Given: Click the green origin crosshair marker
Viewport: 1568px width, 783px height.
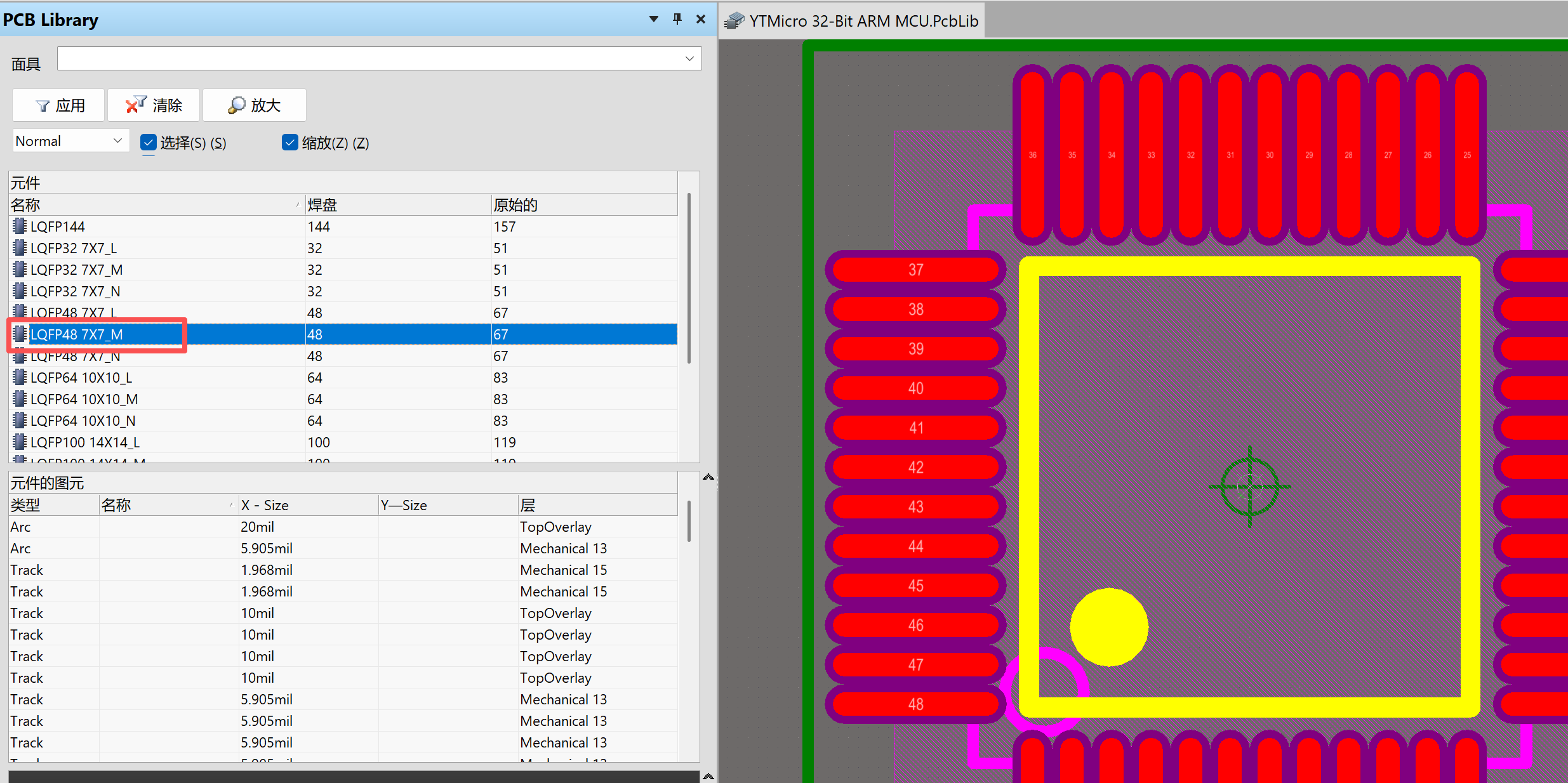Looking at the screenshot, I should coord(1249,487).
